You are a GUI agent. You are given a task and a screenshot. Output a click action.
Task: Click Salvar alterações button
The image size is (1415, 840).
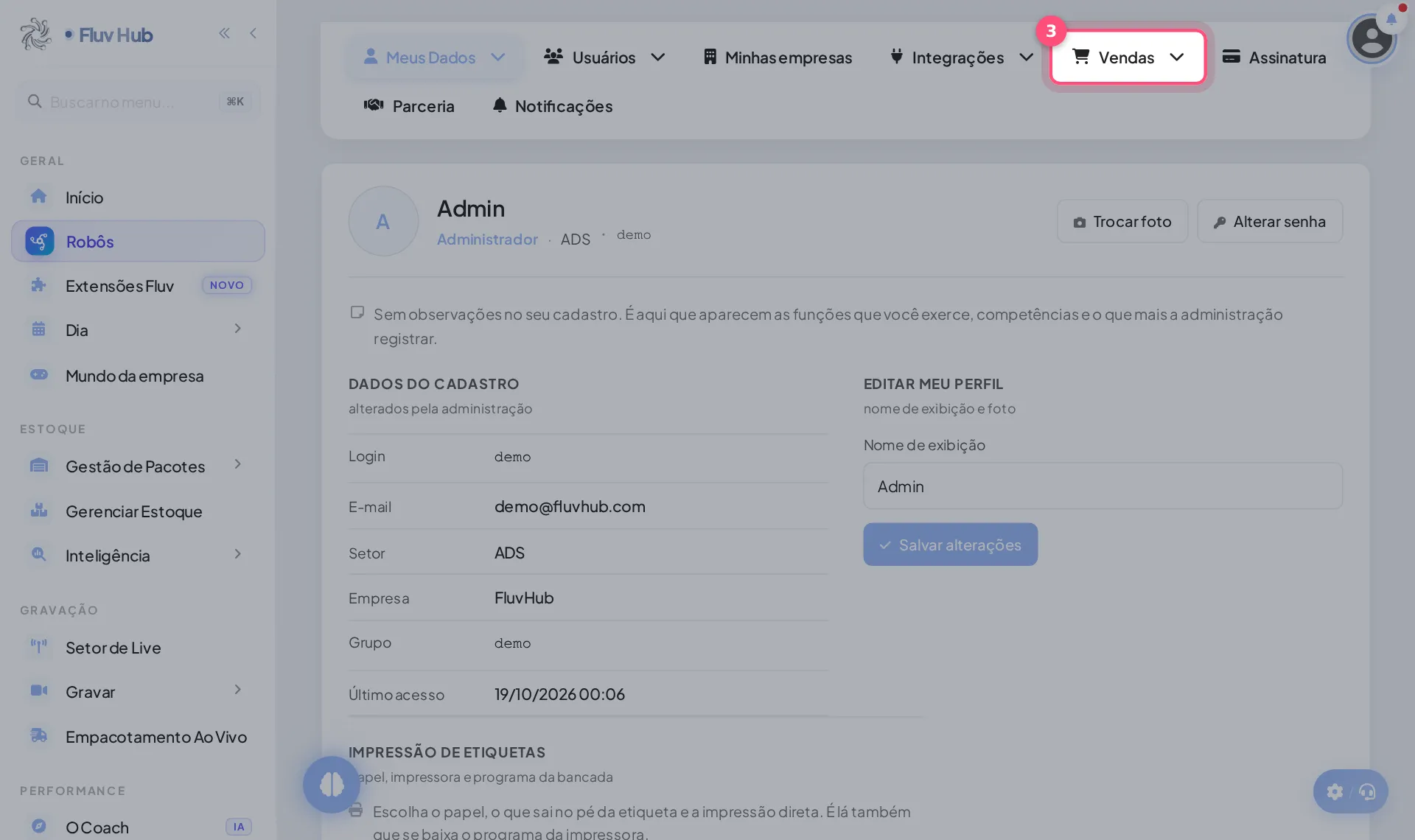click(x=950, y=545)
